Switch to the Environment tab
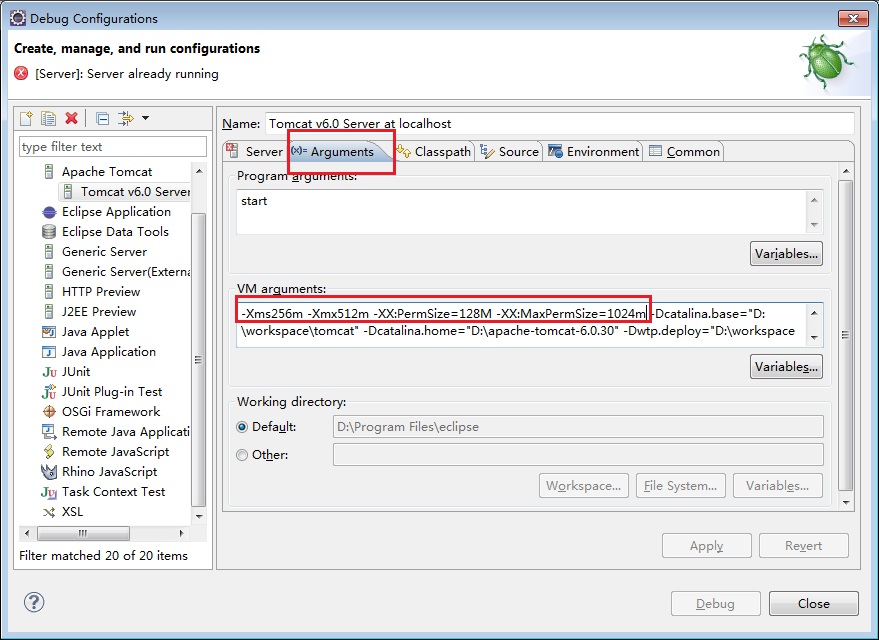 coord(594,152)
